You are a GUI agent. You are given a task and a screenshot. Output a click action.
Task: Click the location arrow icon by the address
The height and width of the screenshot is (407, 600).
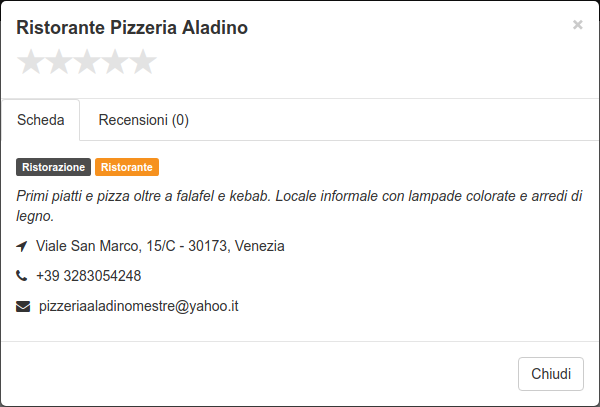click(x=22, y=246)
